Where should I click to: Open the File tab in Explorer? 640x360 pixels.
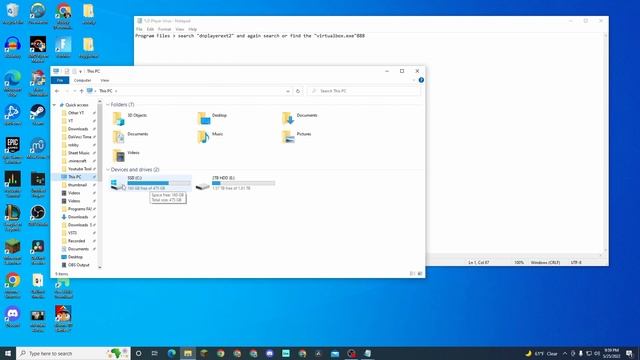pos(60,80)
